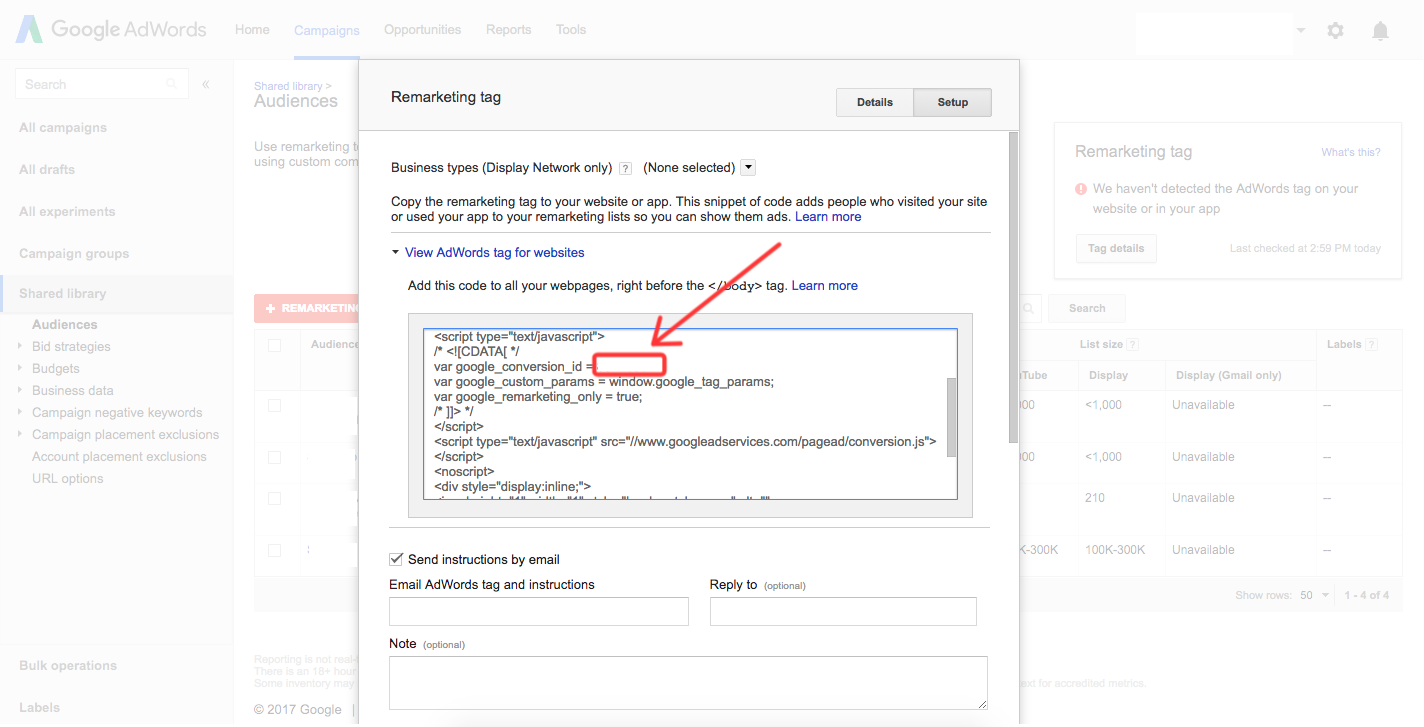Click the help icon next to Business types
Viewport: 1424px width, 727px height.
tap(625, 168)
